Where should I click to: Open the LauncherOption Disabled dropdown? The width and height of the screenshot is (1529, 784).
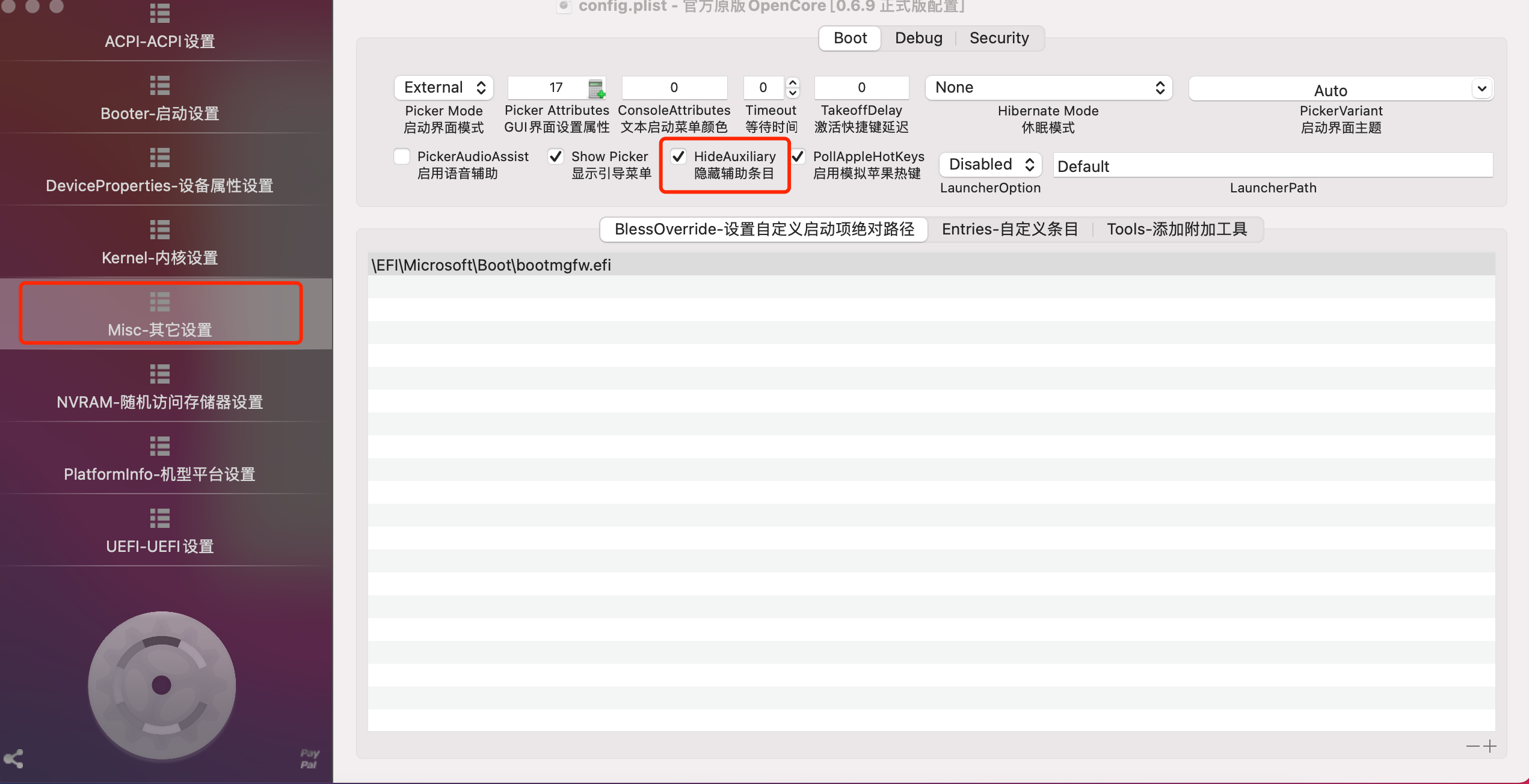click(x=991, y=164)
